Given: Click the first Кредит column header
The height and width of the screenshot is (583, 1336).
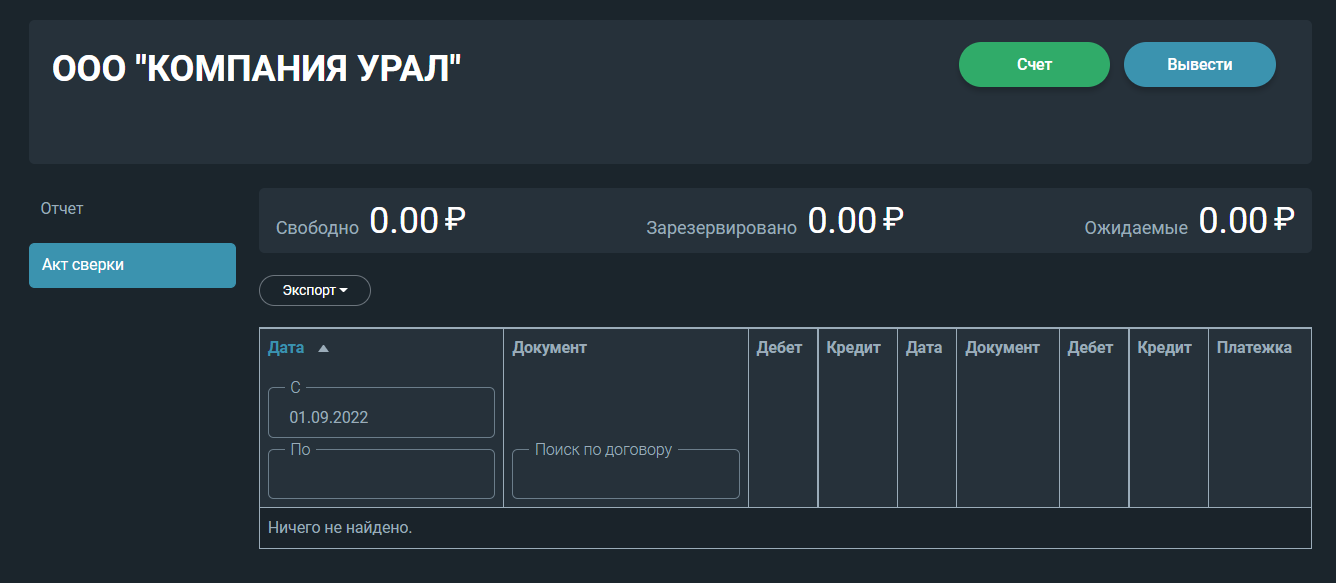Looking at the screenshot, I should (853, 348).
